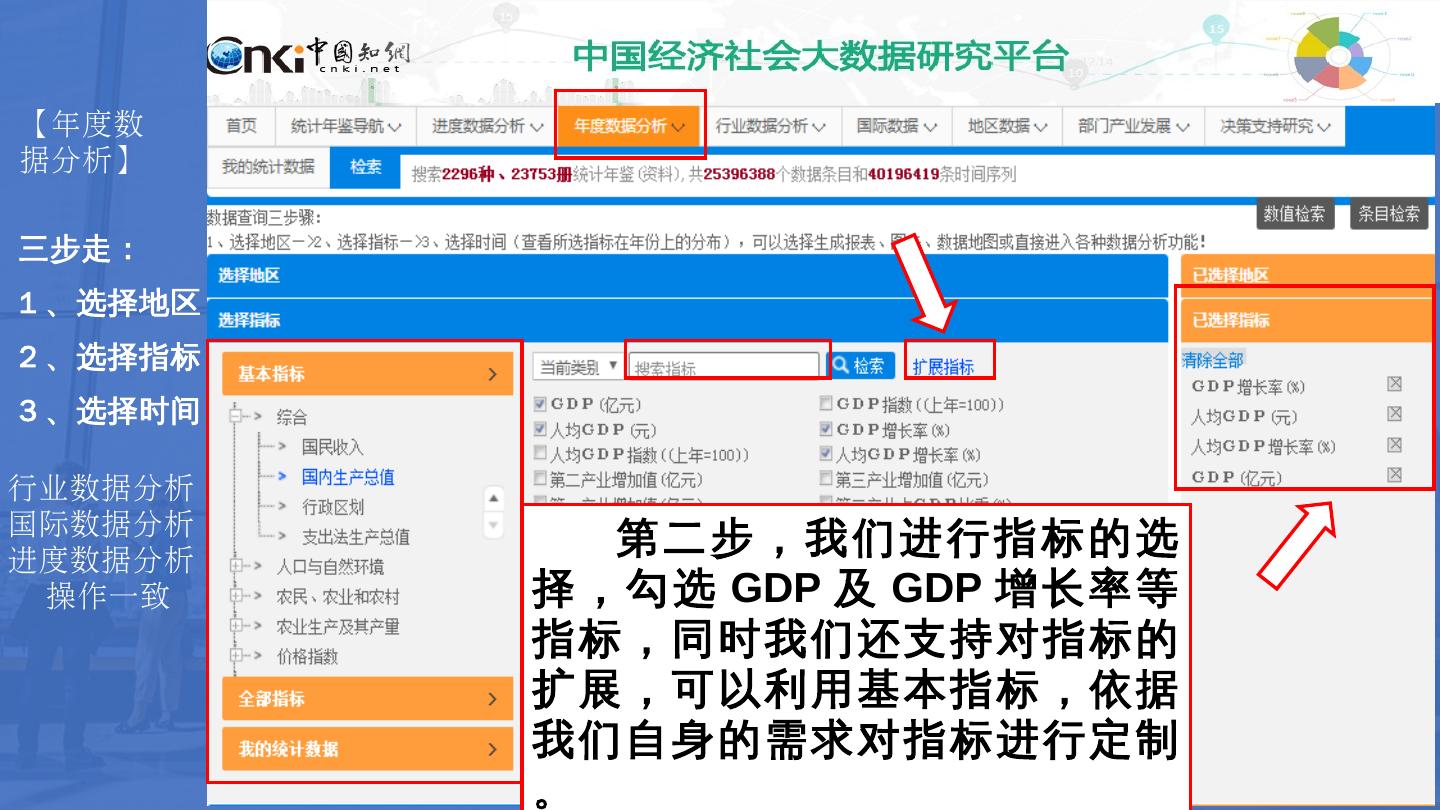1440x810 pixels.
Task: Select 国内生产总值 in the tree
Action: (x=348, y=477)
